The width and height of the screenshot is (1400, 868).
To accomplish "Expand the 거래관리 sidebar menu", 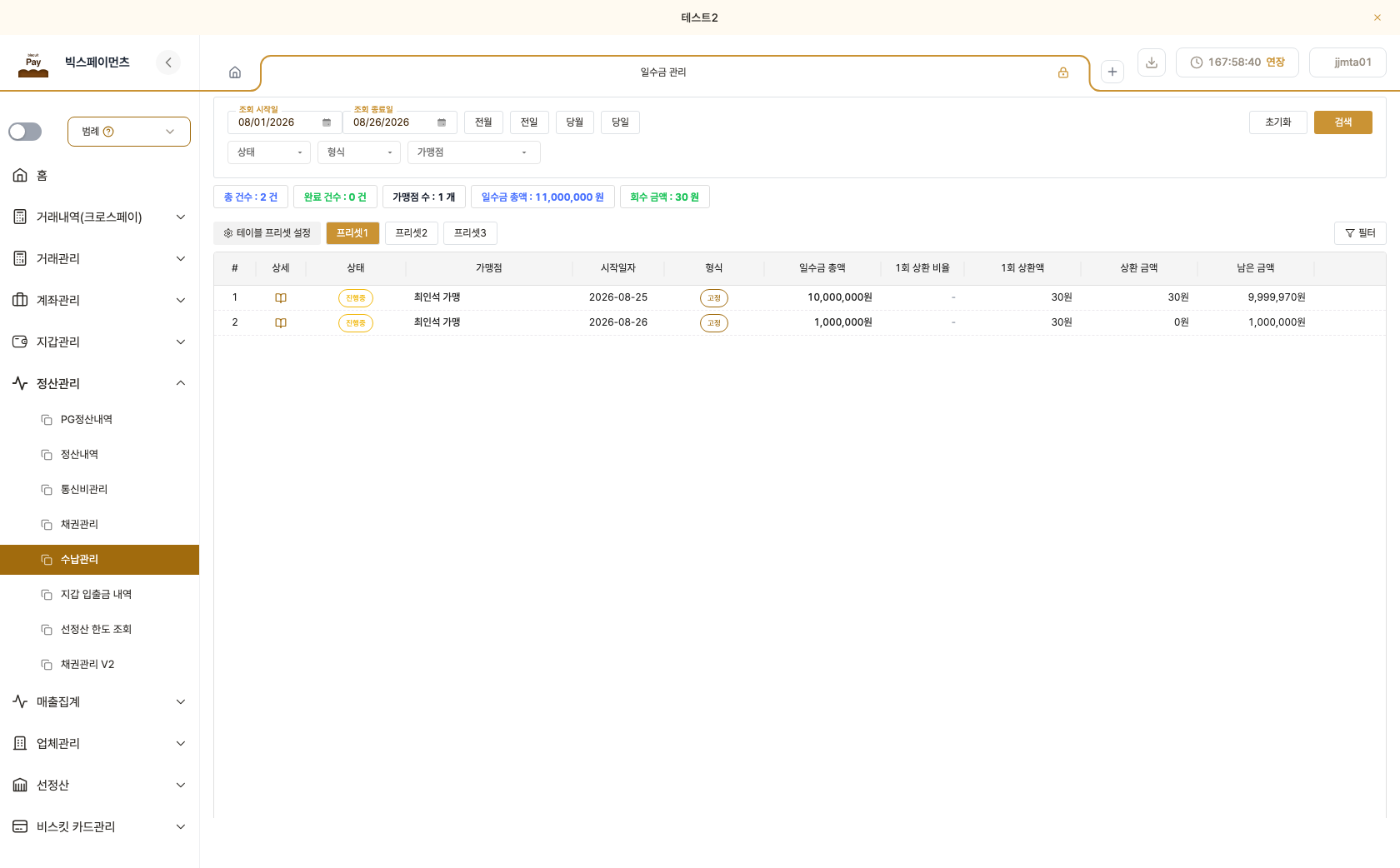I will tap(100, 258).
